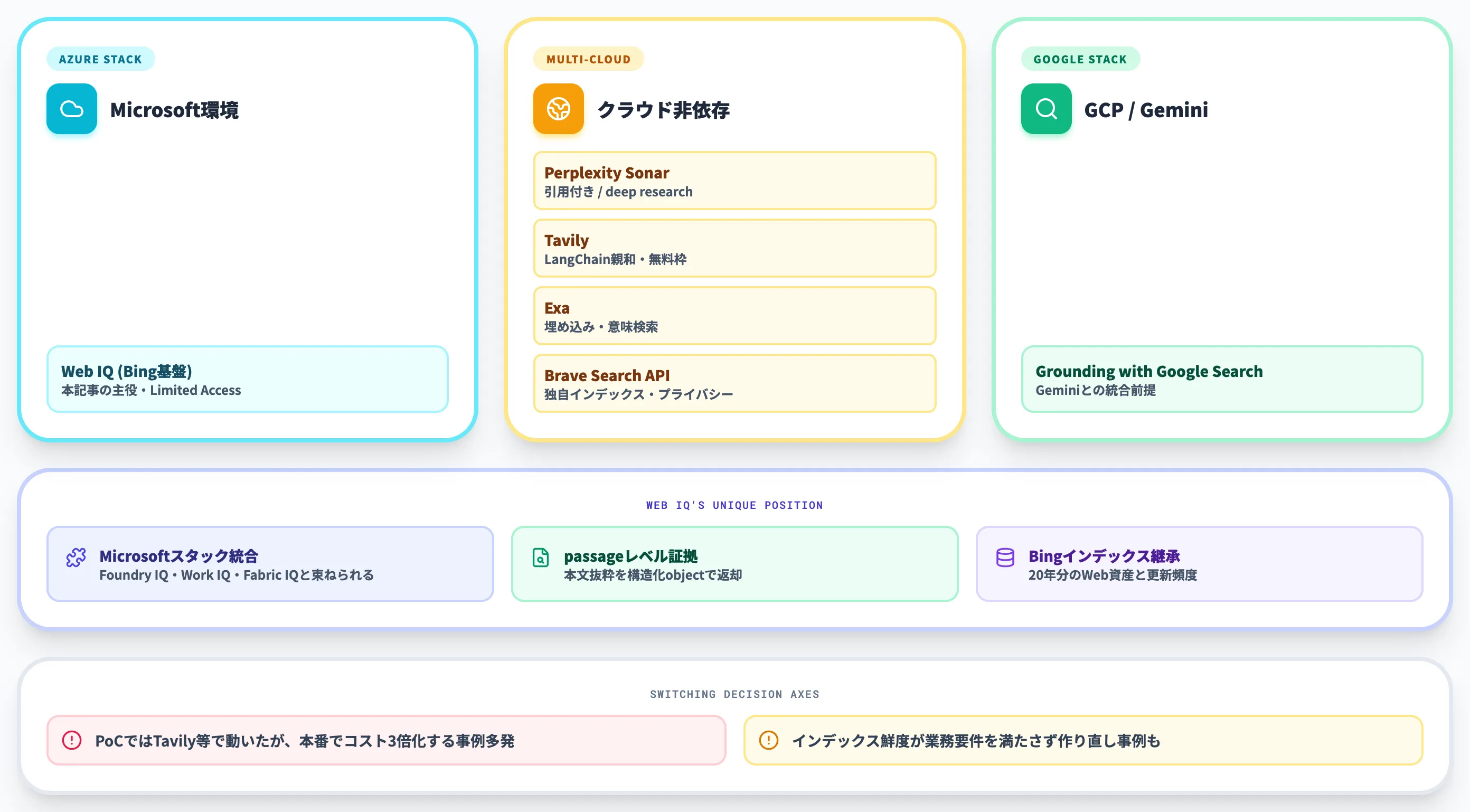
Task: Click the puzzle icon in Microsoftスタック統合 card
Action: tap(76, 558)
